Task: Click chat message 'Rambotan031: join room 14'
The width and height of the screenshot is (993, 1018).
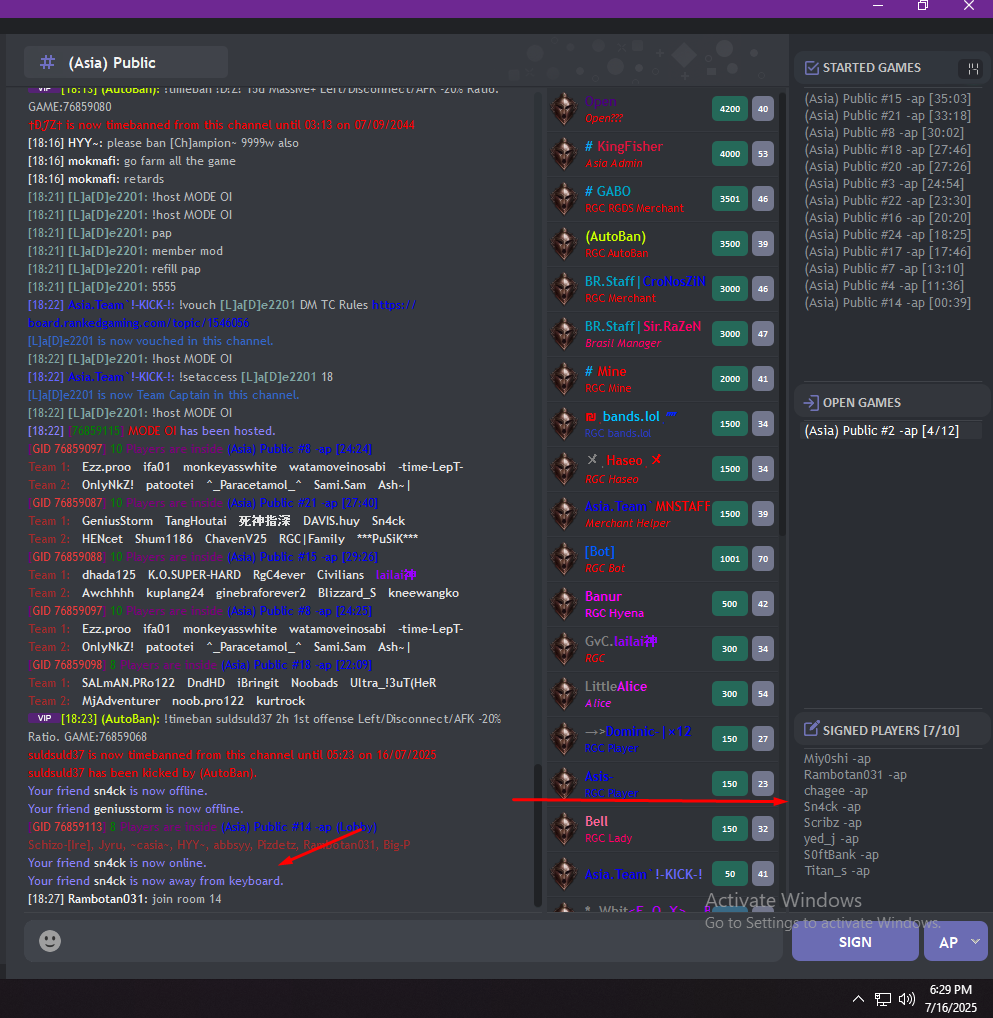Action: [125, 899]
